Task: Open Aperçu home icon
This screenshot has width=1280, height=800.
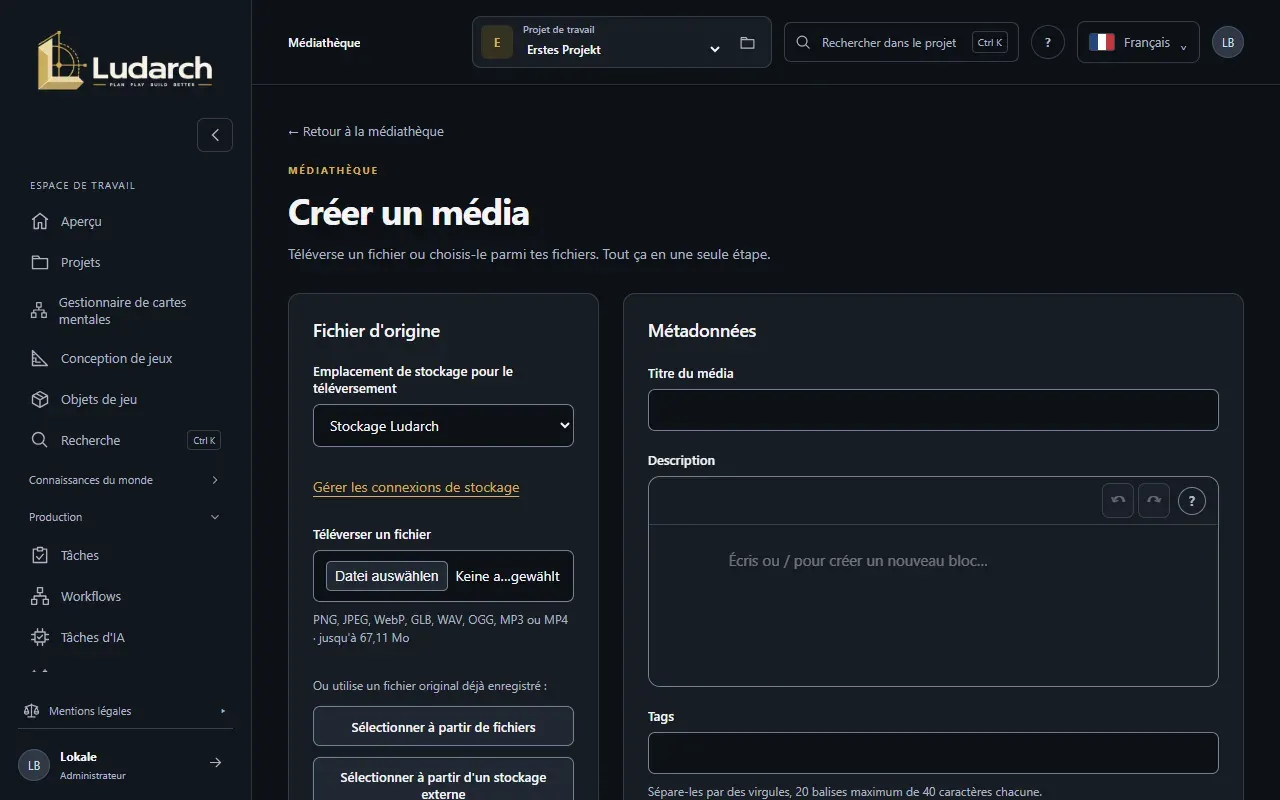Action: (40, 221)
